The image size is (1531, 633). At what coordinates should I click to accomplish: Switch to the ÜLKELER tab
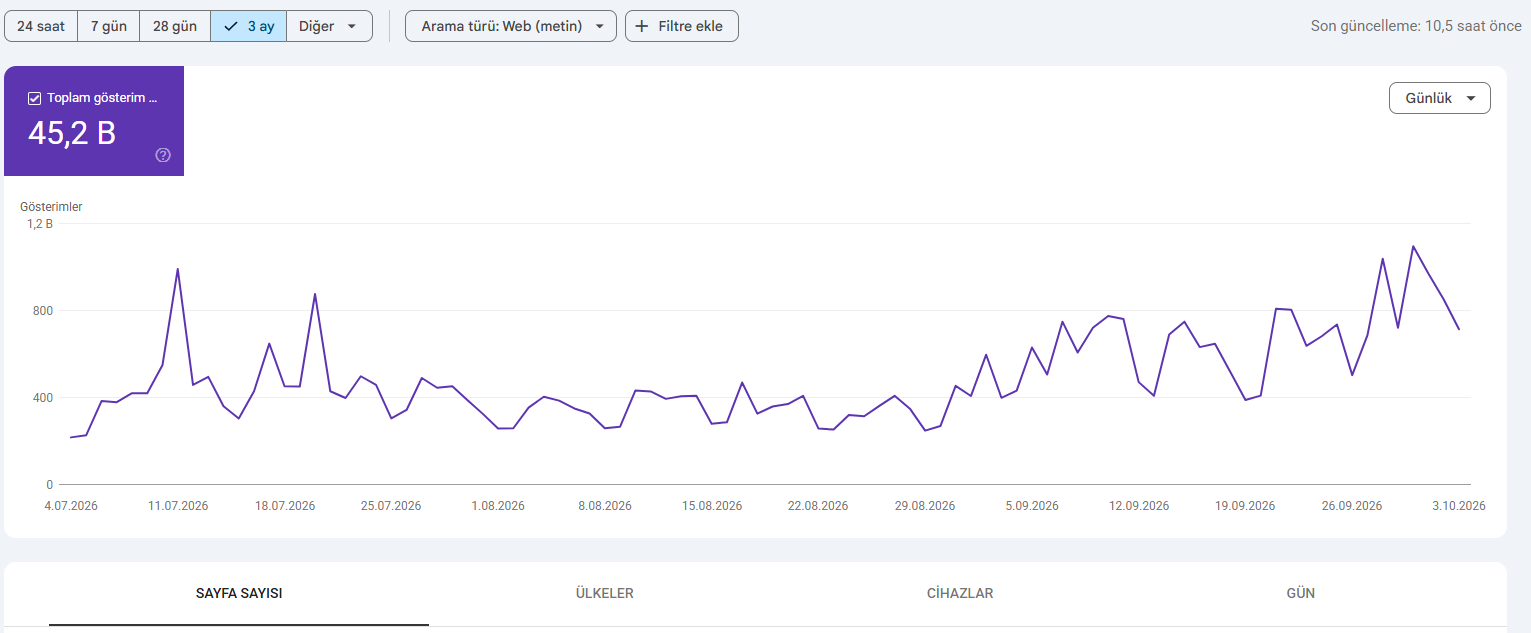(x=605, y=593)
